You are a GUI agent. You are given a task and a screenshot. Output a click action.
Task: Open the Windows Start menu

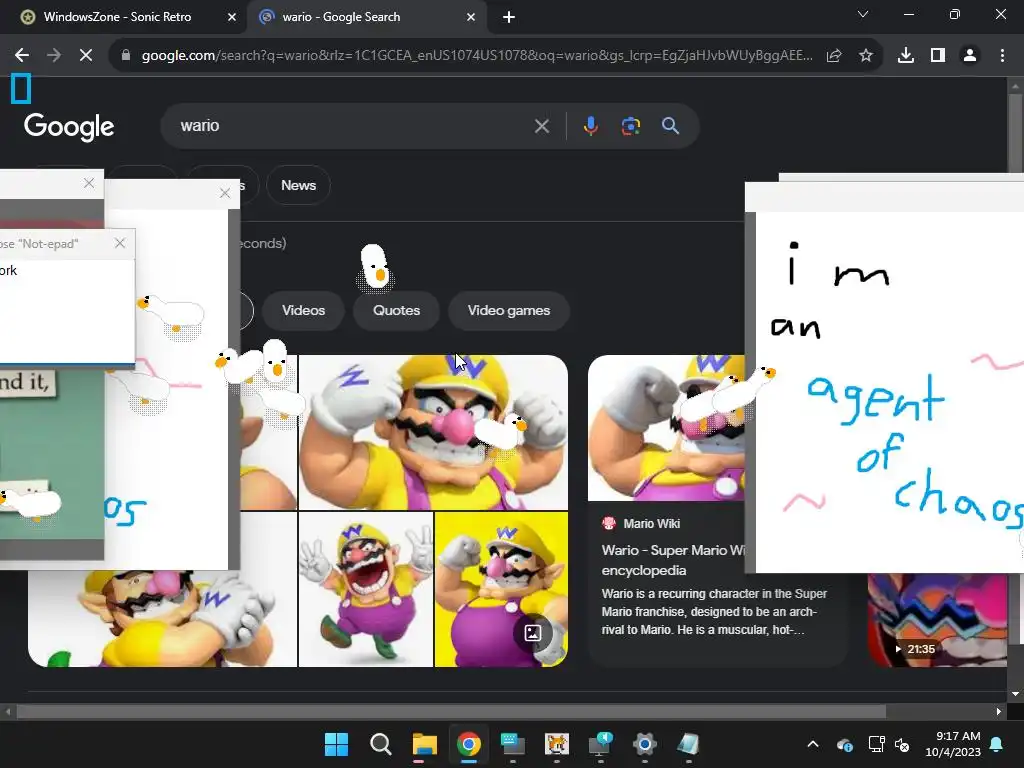(x=337, y=744)
